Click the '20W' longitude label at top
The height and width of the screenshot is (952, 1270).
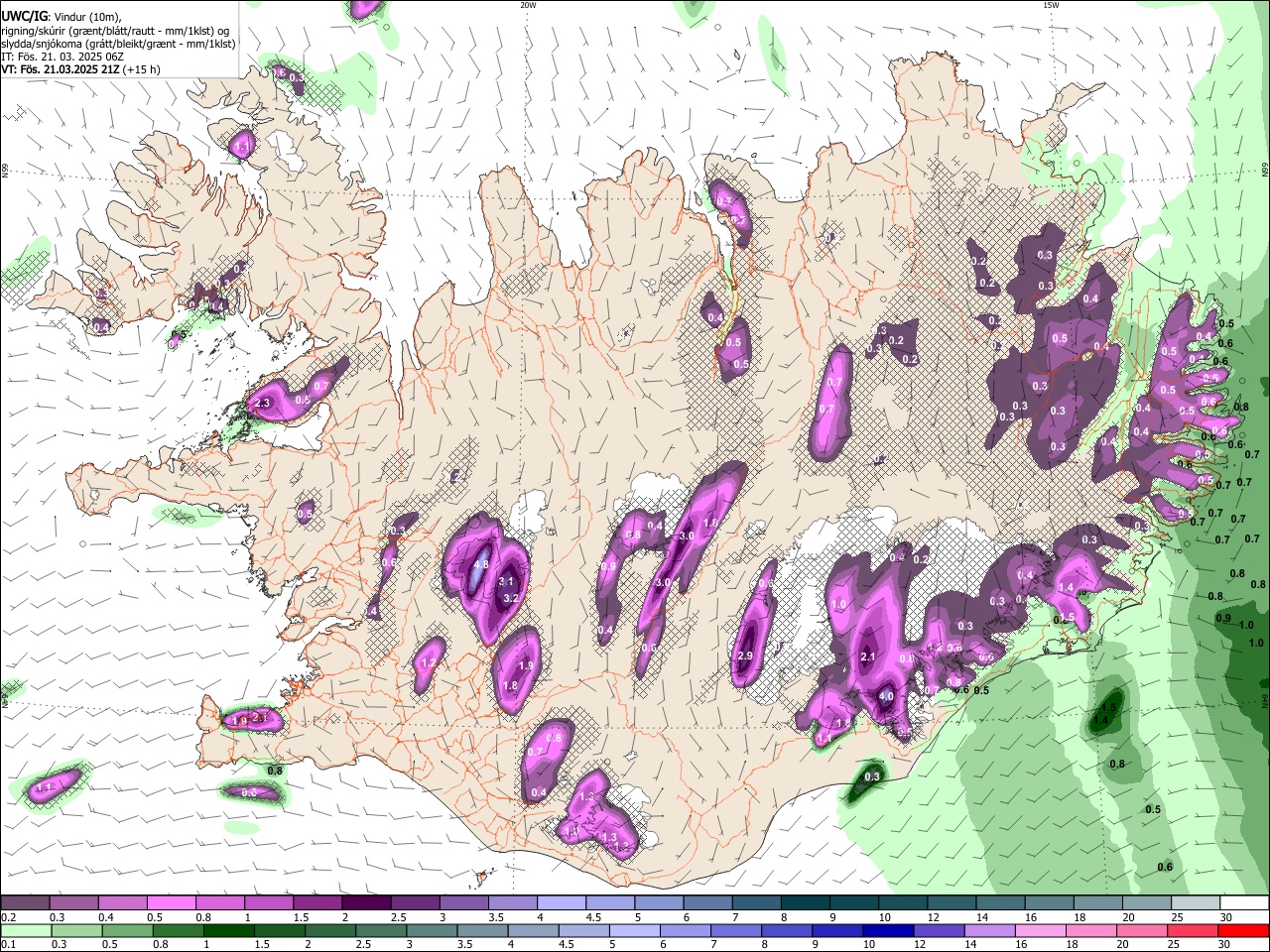pos(528,5)
